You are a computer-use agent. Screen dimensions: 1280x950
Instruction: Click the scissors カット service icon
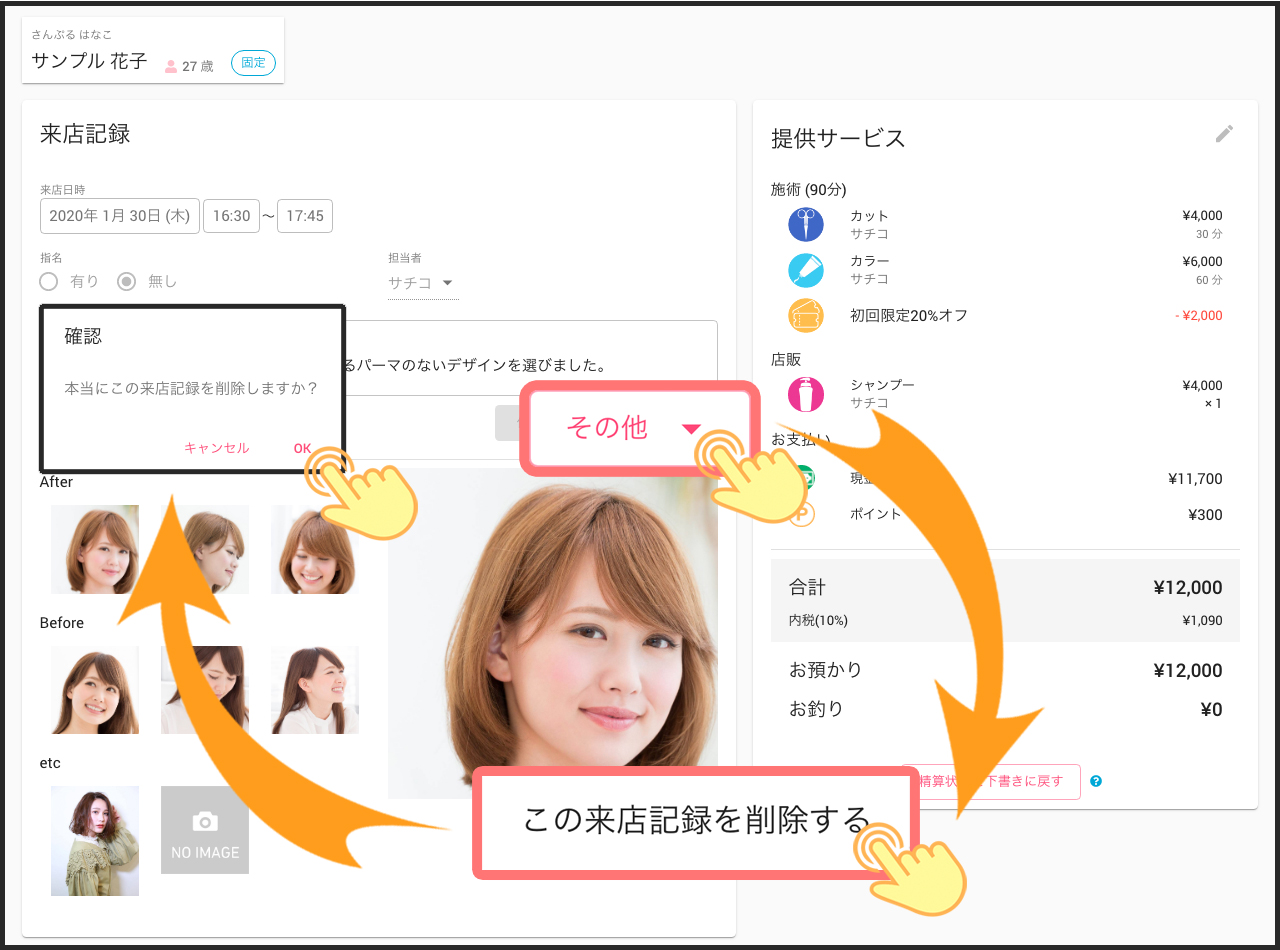click(805, 224)
